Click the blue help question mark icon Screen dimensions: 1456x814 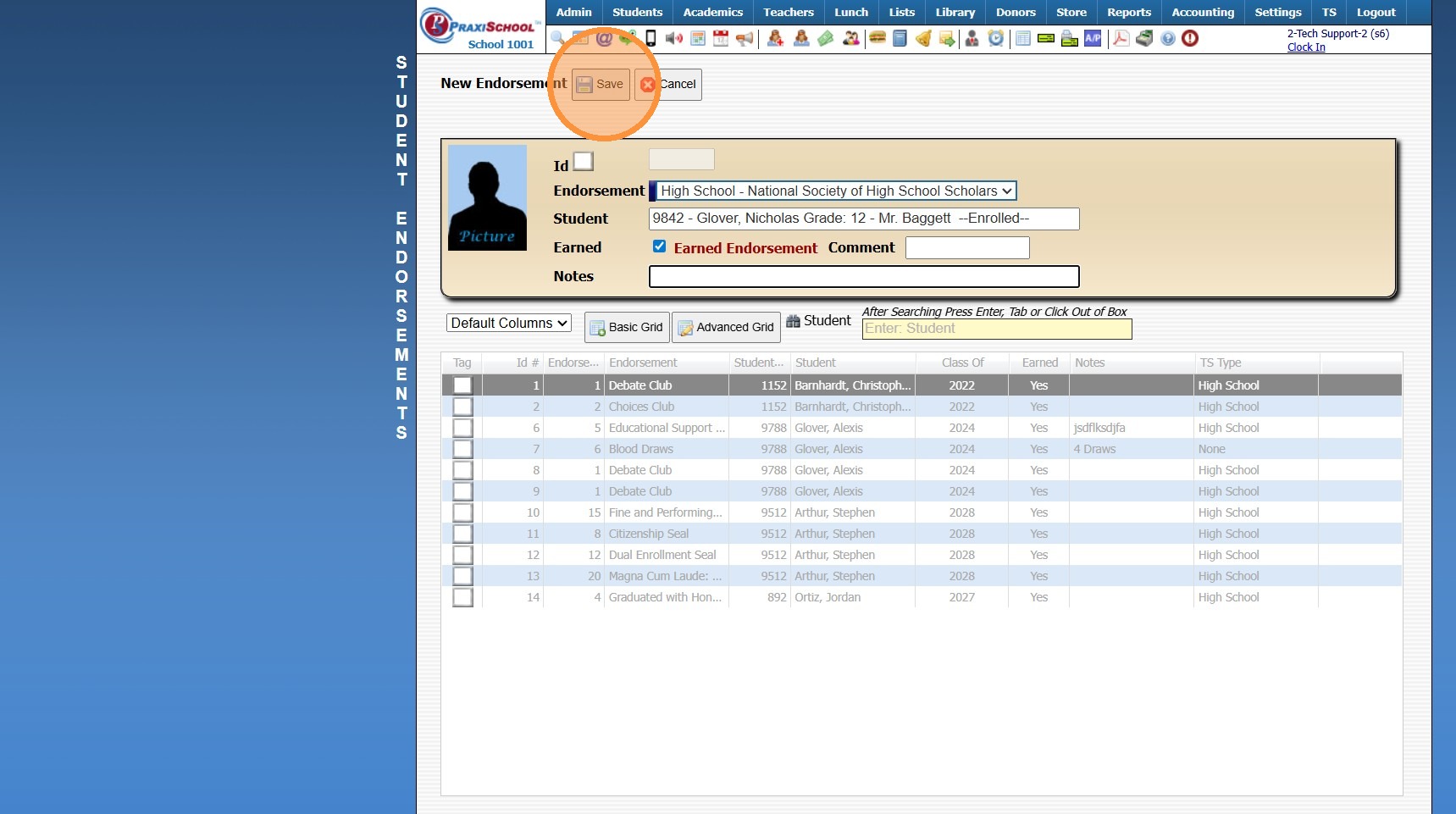1168,38
